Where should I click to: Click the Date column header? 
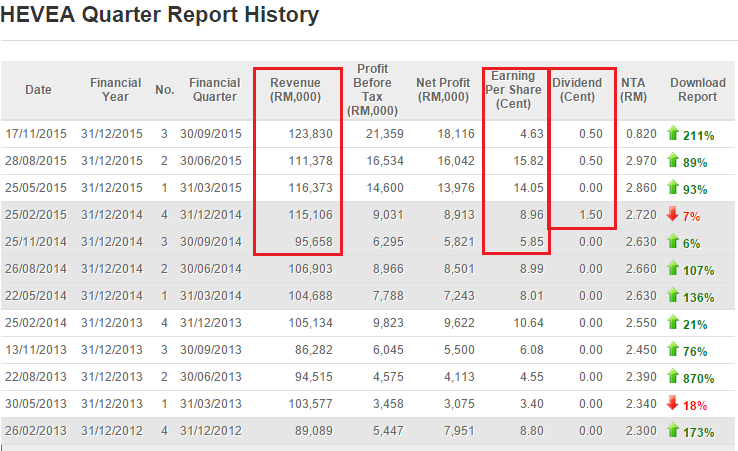[x=38, y=89]
